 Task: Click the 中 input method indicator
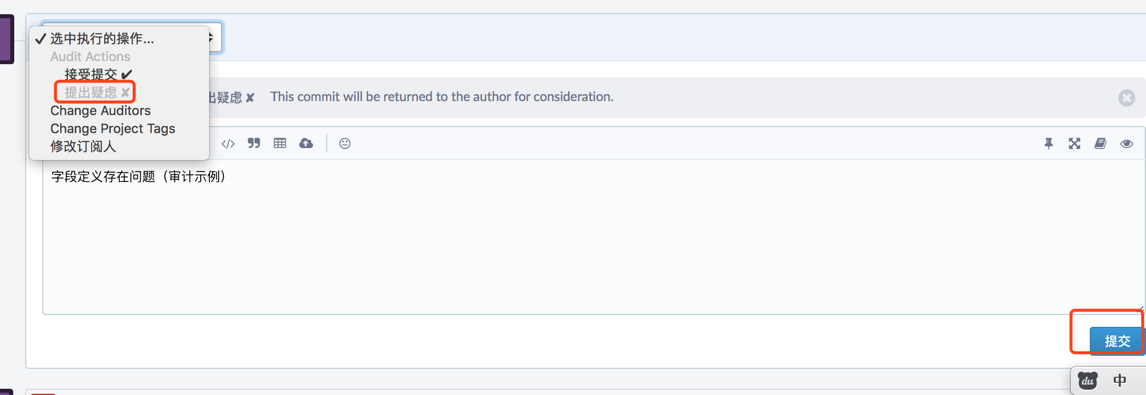click(x=1120, y=380)
